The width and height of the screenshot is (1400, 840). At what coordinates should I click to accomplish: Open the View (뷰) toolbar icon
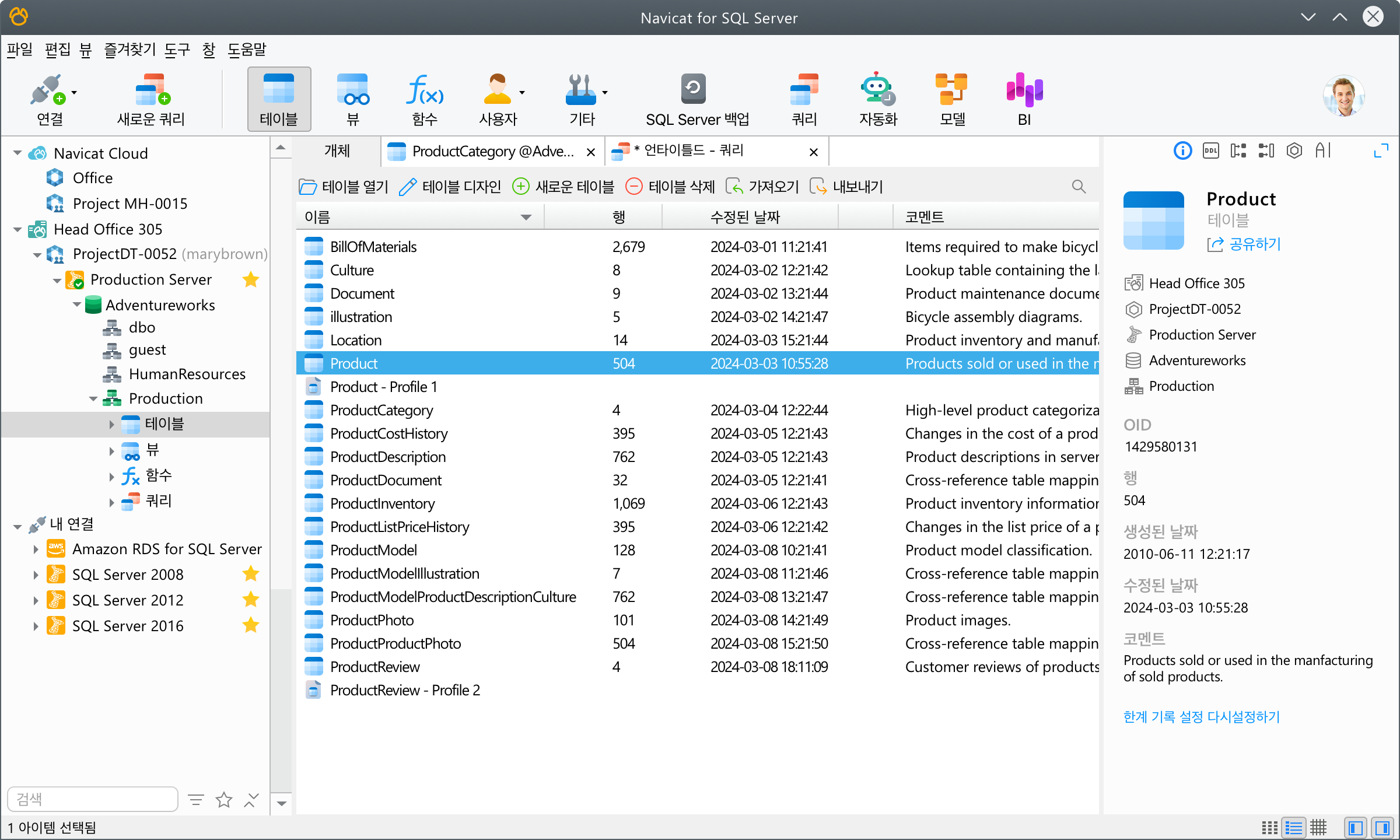pos(352,99)
